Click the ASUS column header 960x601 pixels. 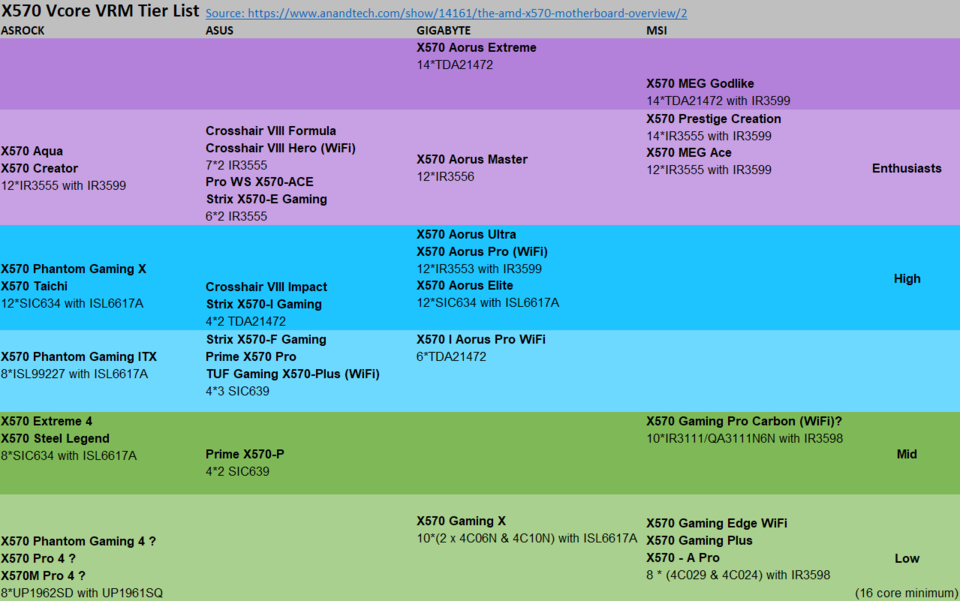[x=219, y=31]
